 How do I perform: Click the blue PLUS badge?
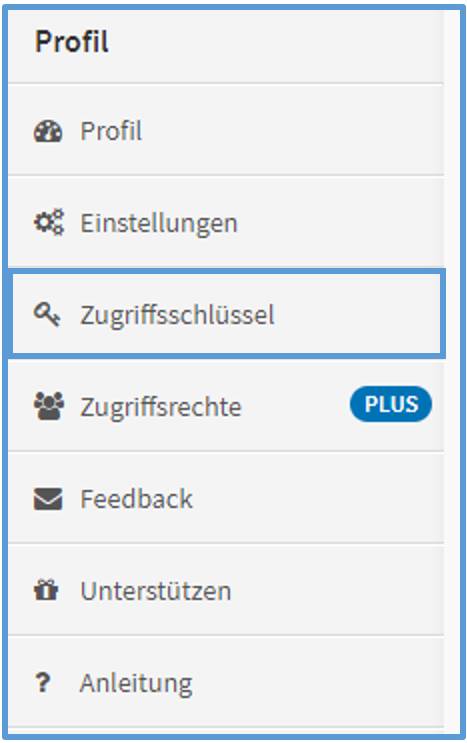click(x=391, y=404)
